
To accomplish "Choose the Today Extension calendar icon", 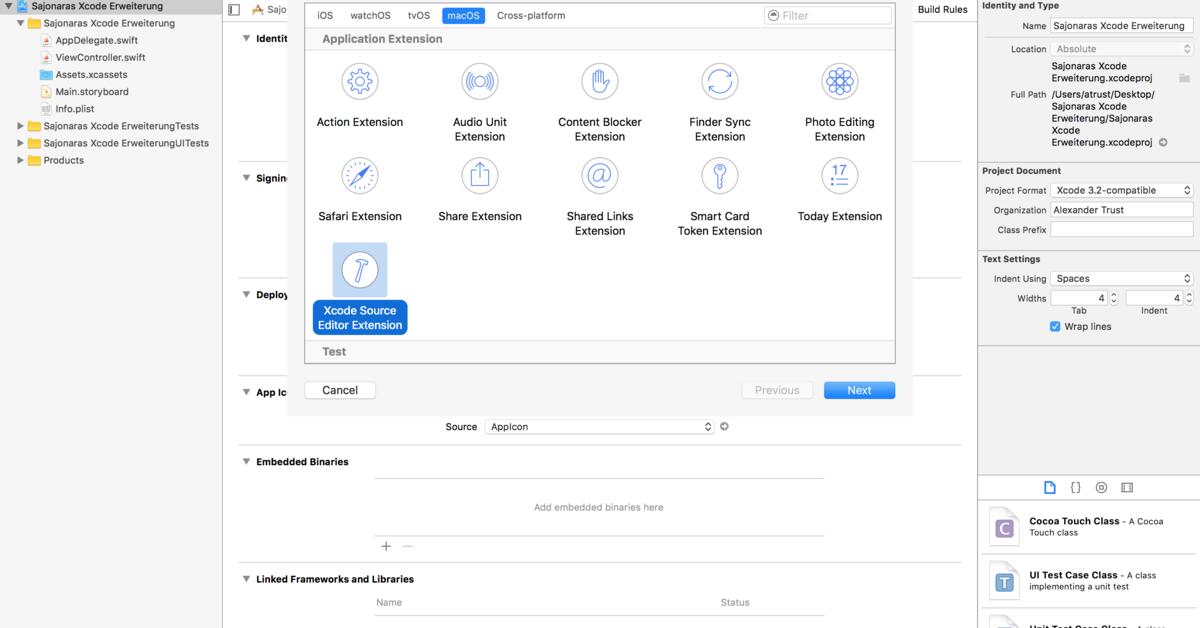I will pyautogui.click(x=840, y=175).
